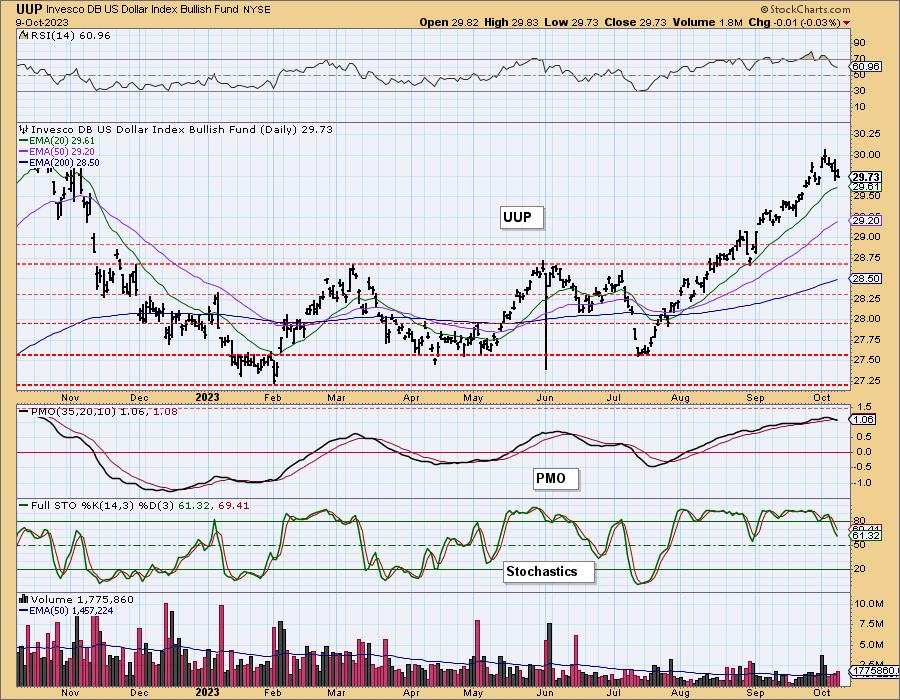The width and height of the screenshot is (900, 700).
Task: Click the -1.0 PMO axis label
Action: point(863,483)
